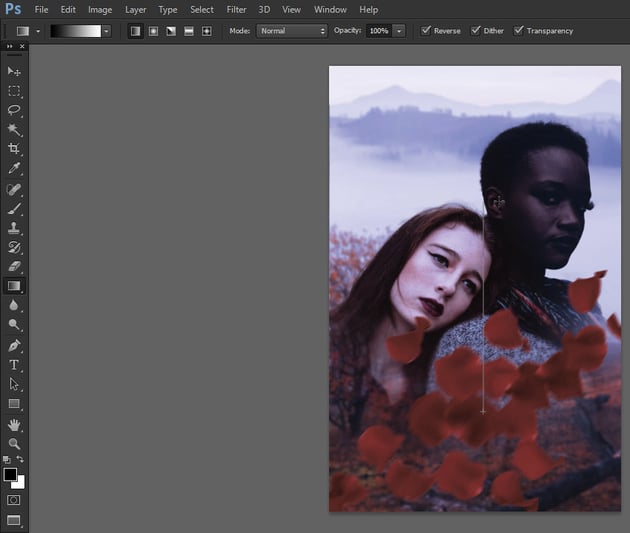Select the Clone Stamp tool
This screenshot has width=630, height=533.
(x=14, y=228)
